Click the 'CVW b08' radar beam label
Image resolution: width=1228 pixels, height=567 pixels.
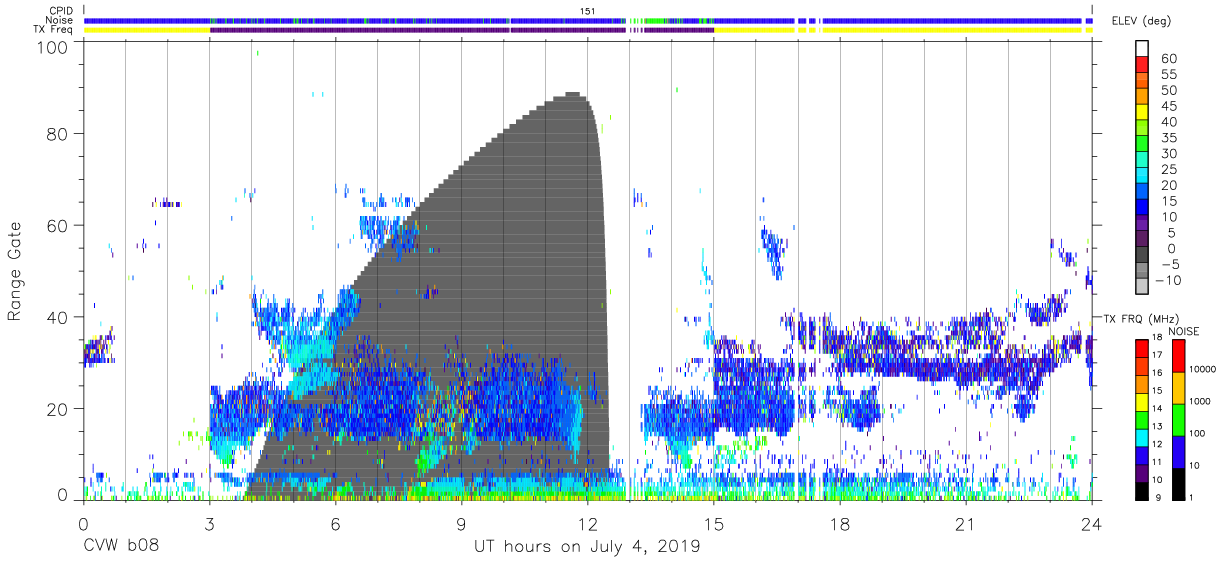tap(121, 547)
